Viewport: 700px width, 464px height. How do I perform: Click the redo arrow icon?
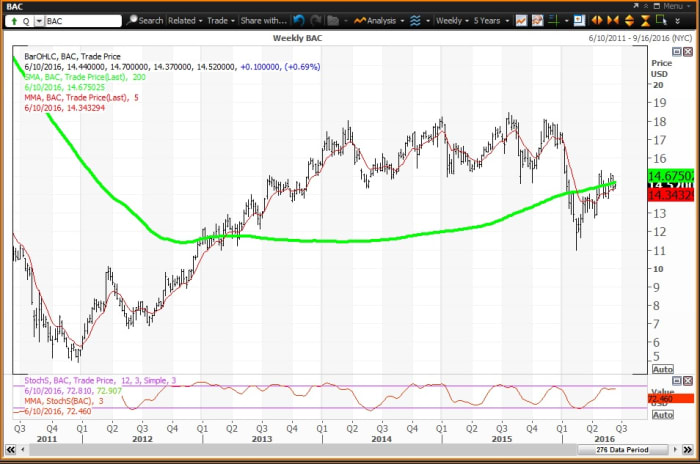point(313,20)
